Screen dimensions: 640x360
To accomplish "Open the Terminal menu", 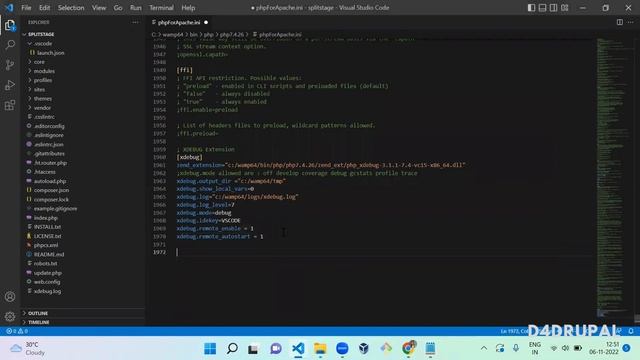I will [x=161, y=8].
